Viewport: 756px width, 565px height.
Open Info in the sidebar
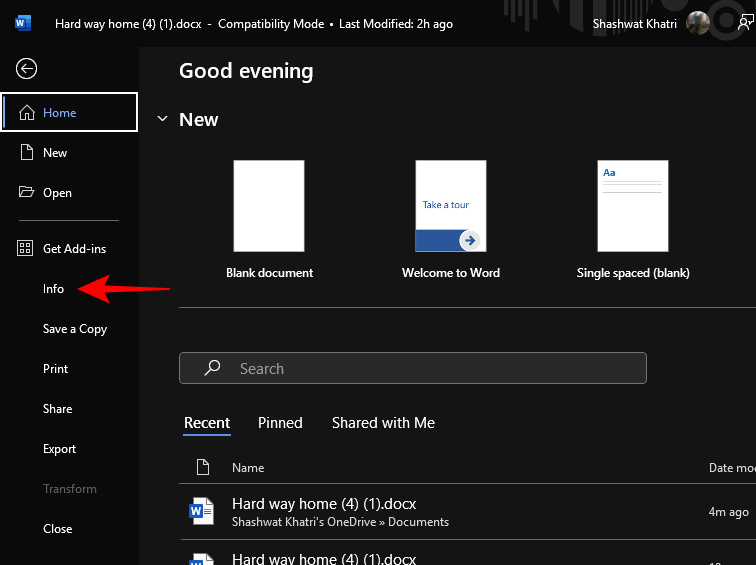coord(53,289)
